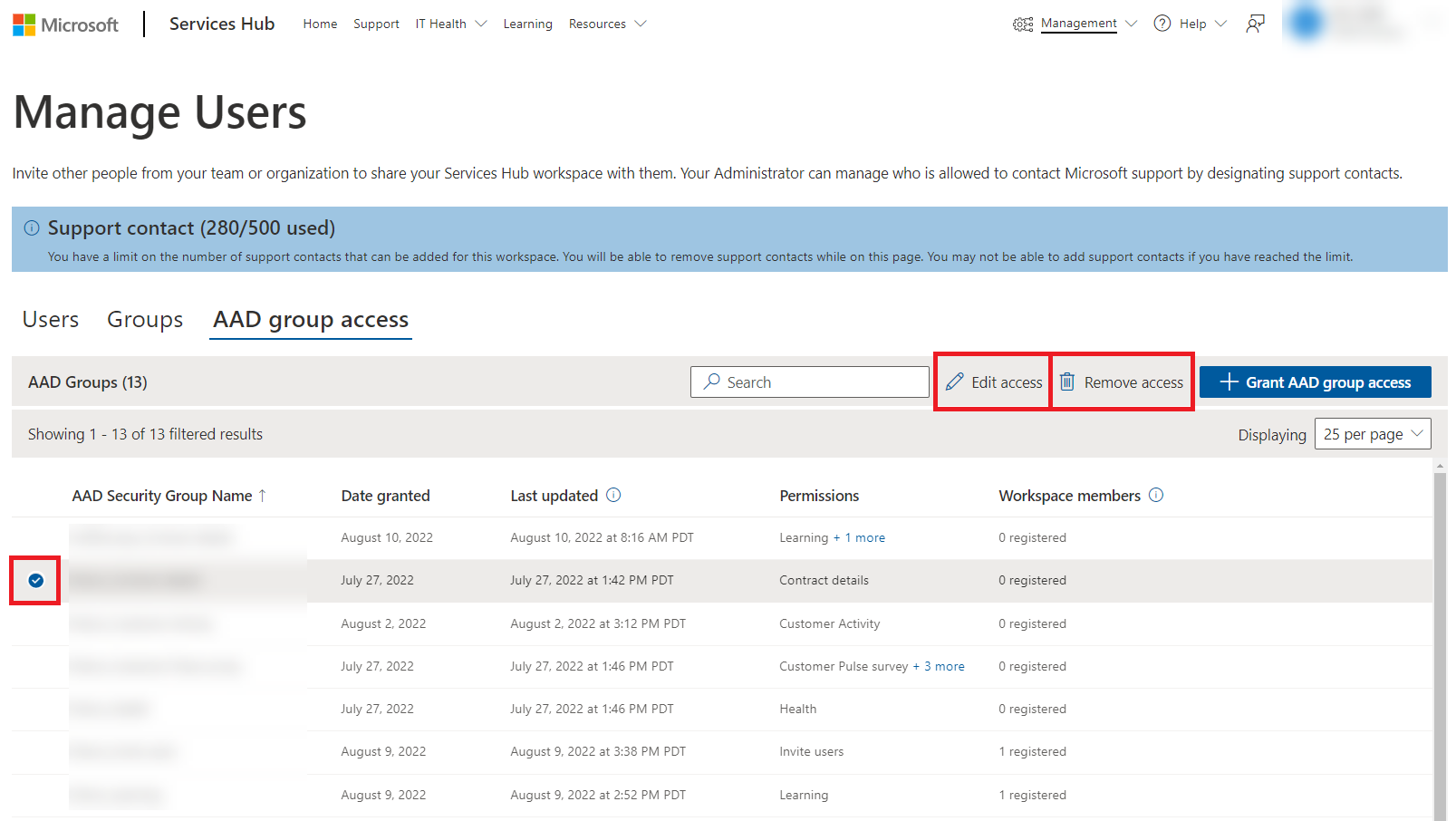This screenshot has width=1456, height=821.
Task: Click the pencil icon for Edit access
Action: tap(955, 382)
